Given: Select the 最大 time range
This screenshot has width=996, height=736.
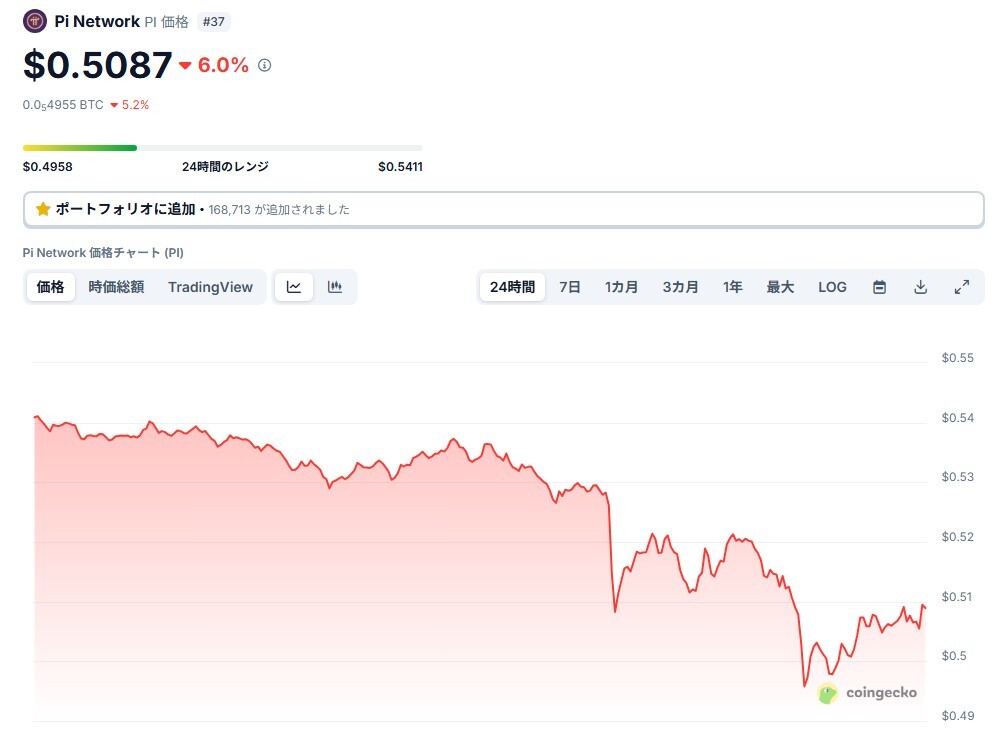Looking at the screenshot, I should coord(780,287).
